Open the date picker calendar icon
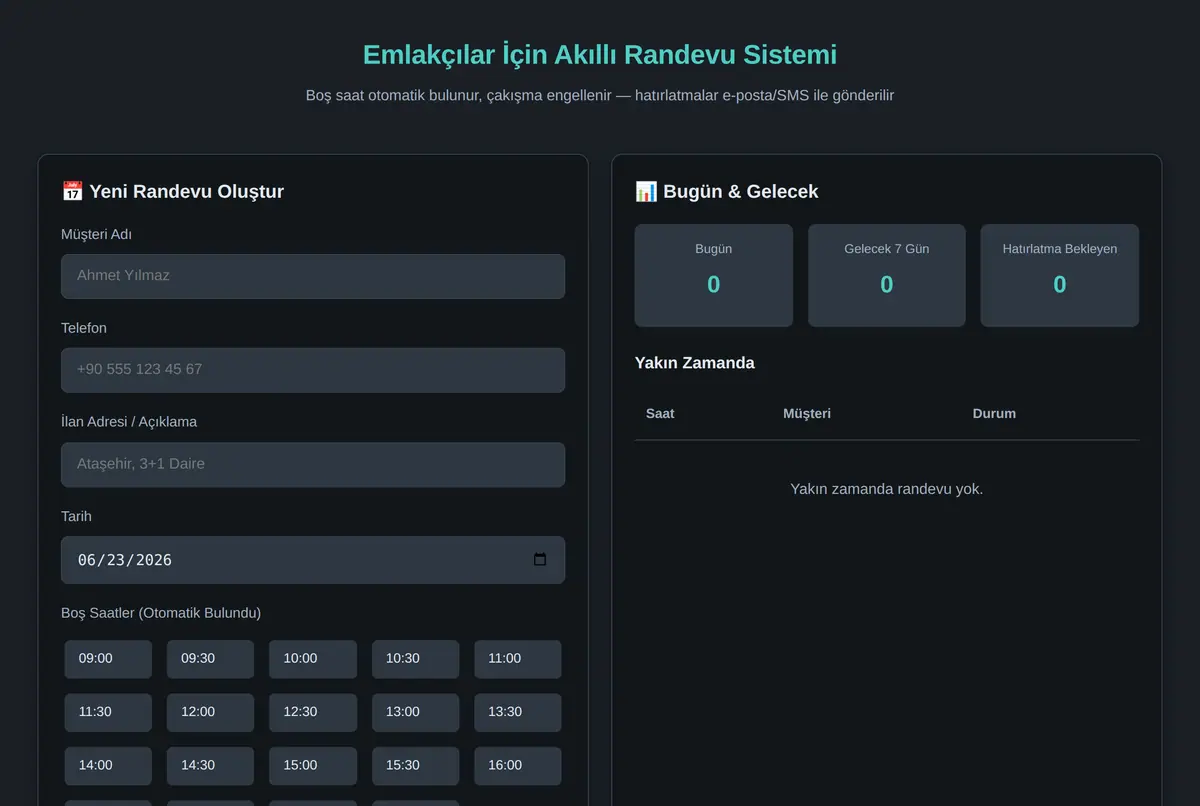 (540, 560)
